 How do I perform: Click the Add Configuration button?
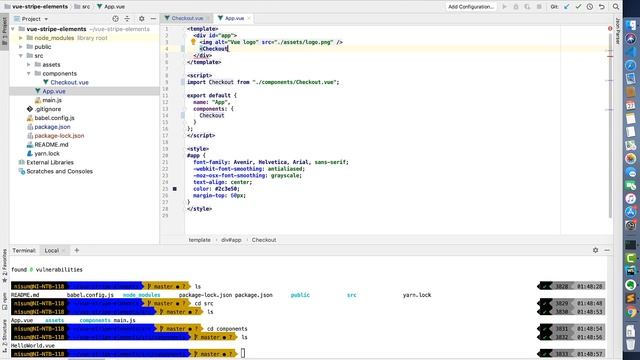point(471,7)
